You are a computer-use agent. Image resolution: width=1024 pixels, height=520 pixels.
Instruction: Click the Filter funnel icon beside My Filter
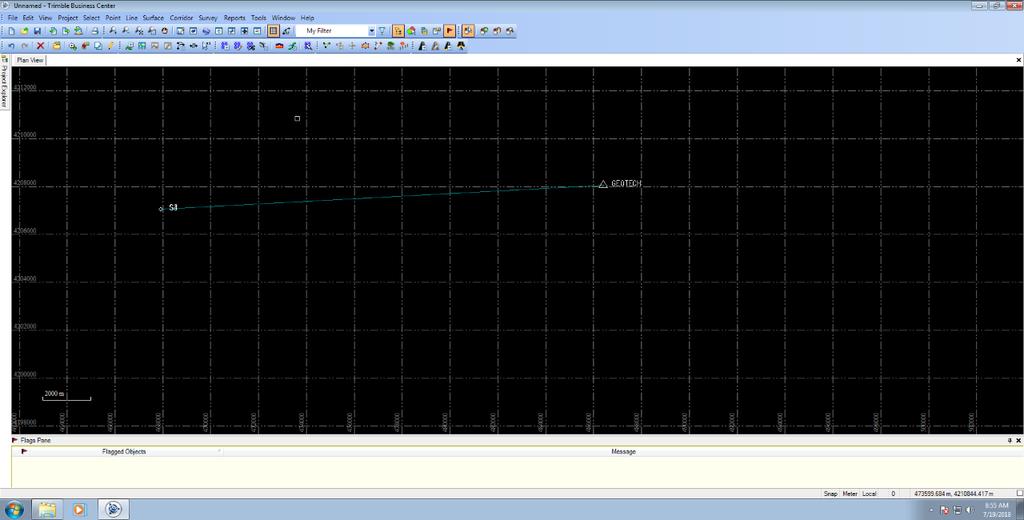pos(382,31)
